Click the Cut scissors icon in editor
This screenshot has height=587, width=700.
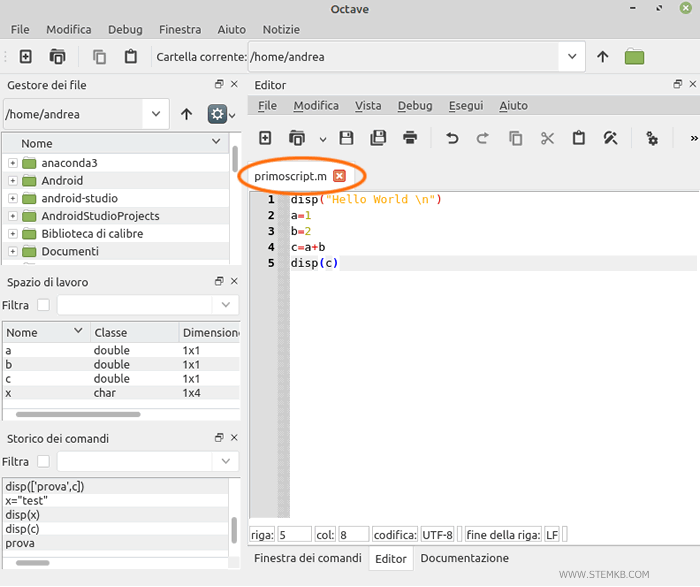coord(547,138)
